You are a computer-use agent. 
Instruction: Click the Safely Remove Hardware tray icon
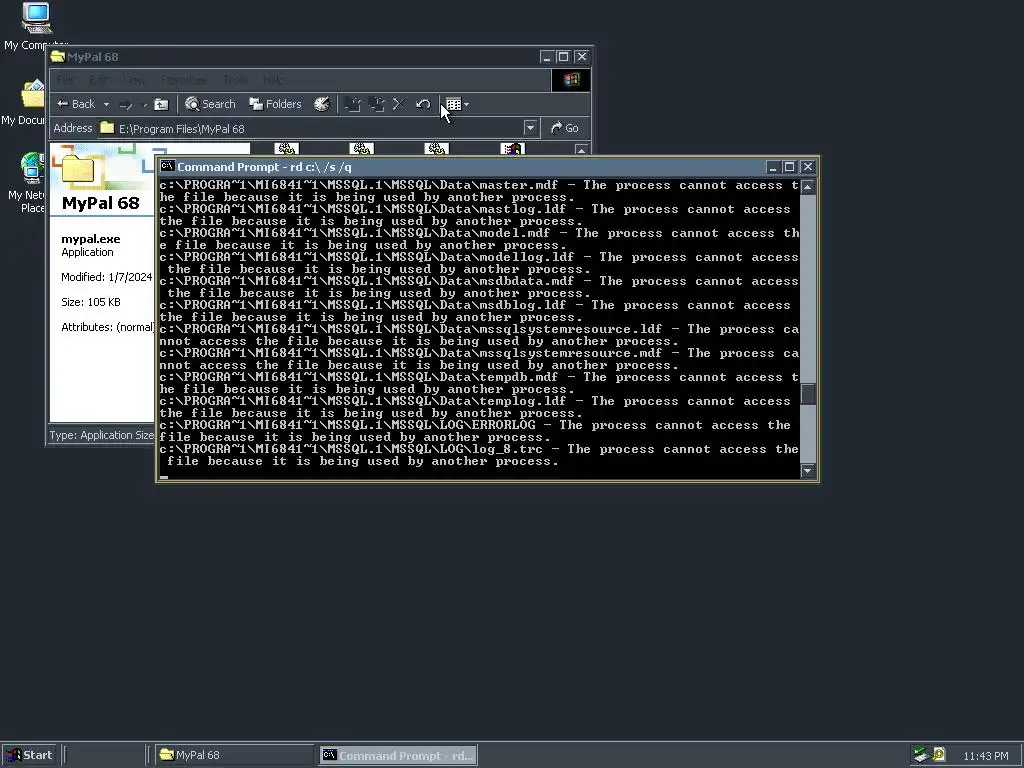pyautogui.click(x=921, y=755)
